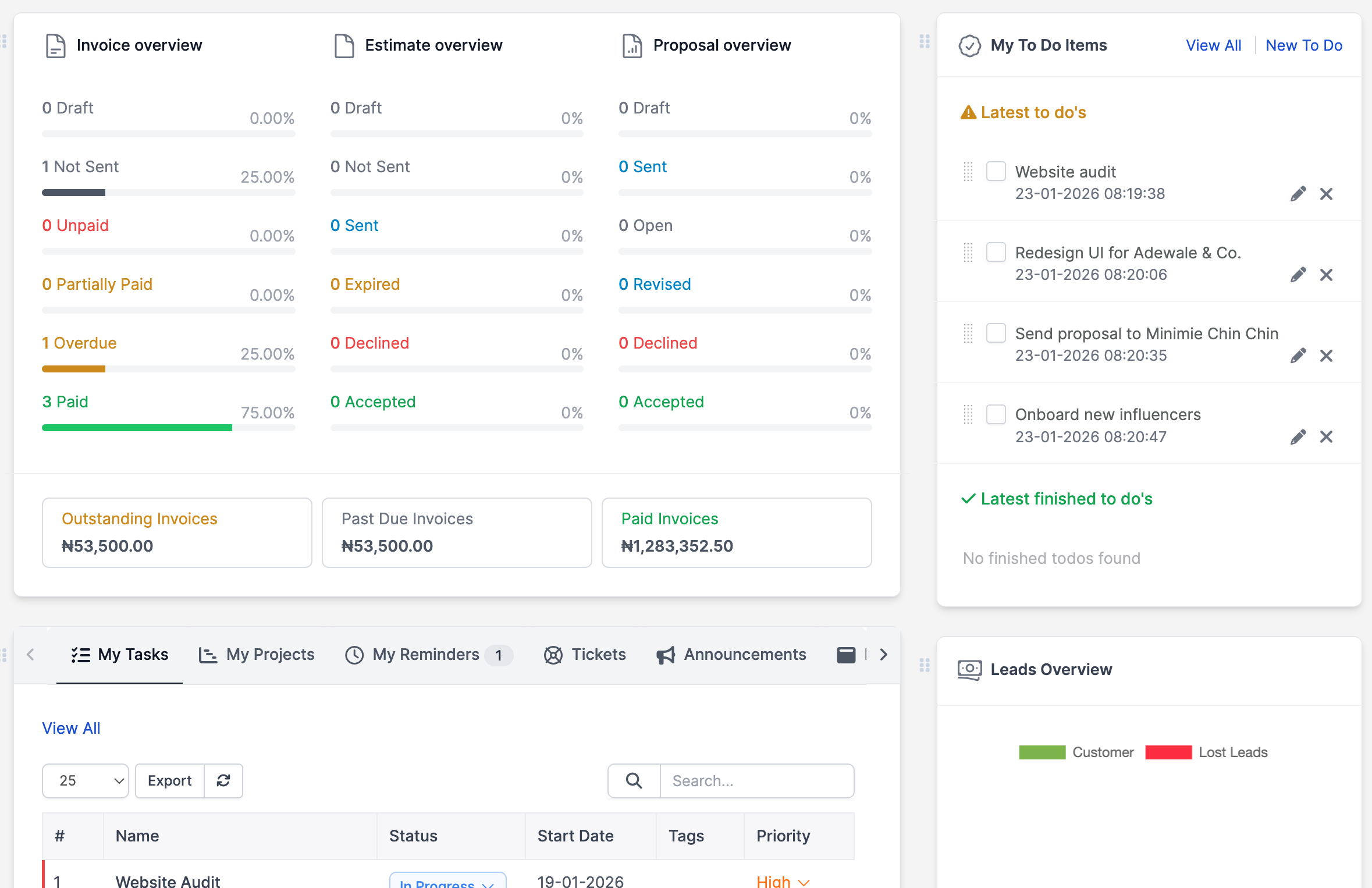
Task: Toggle the red Lost Leads legend swatch
Action: pos(1168,752)
